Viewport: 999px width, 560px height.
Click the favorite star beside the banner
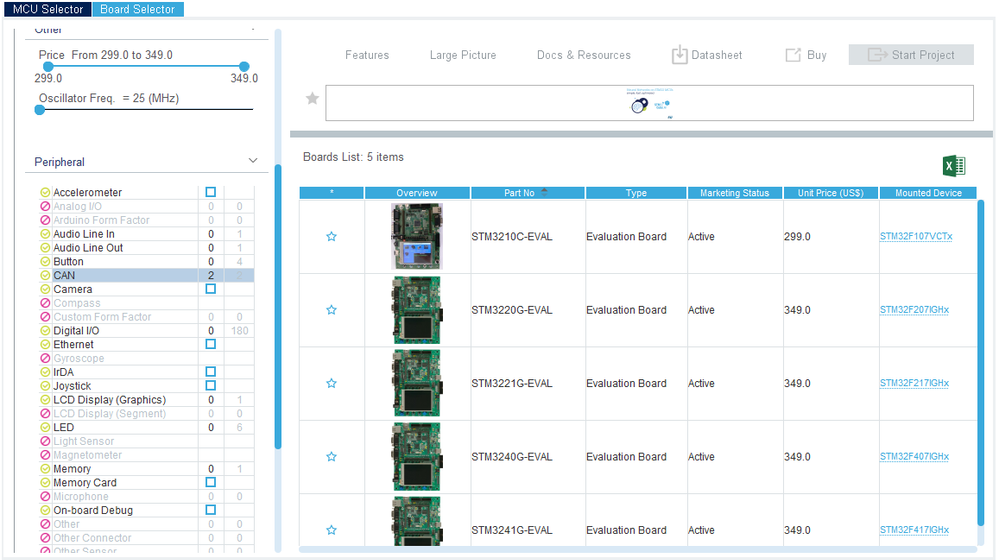click(312, 98)
